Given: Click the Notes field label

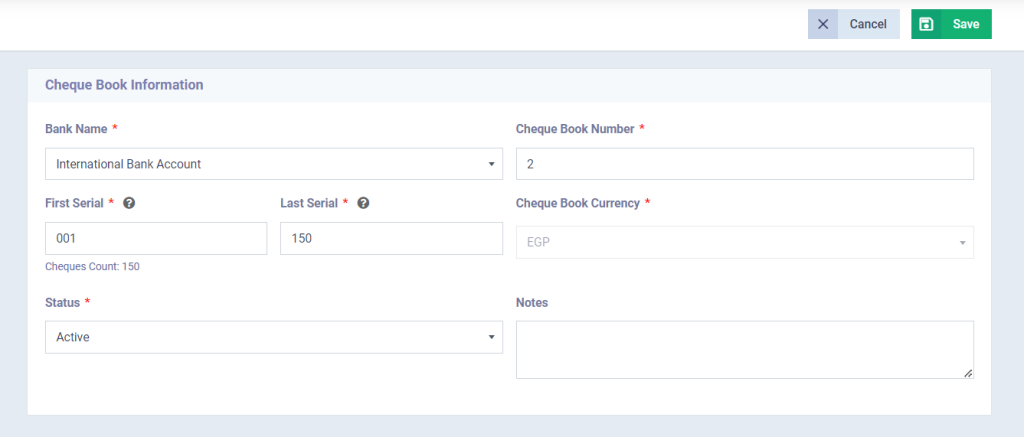Looking at the screenshot, I should tap(531, 302).
